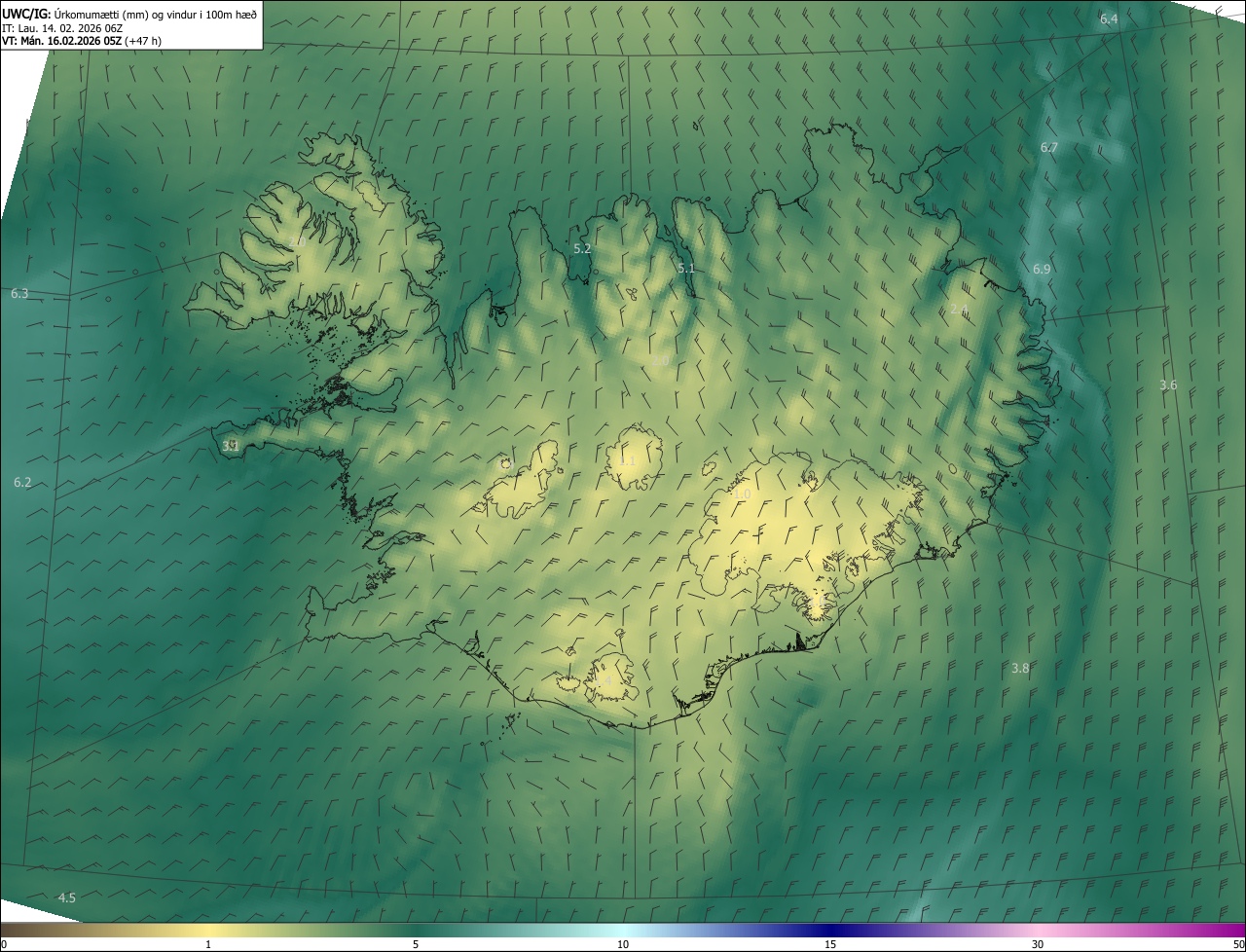Click the colour scale tick labelled 10
The height and width of the screenshot is (952, 1246).
click(x=623, y=944)
